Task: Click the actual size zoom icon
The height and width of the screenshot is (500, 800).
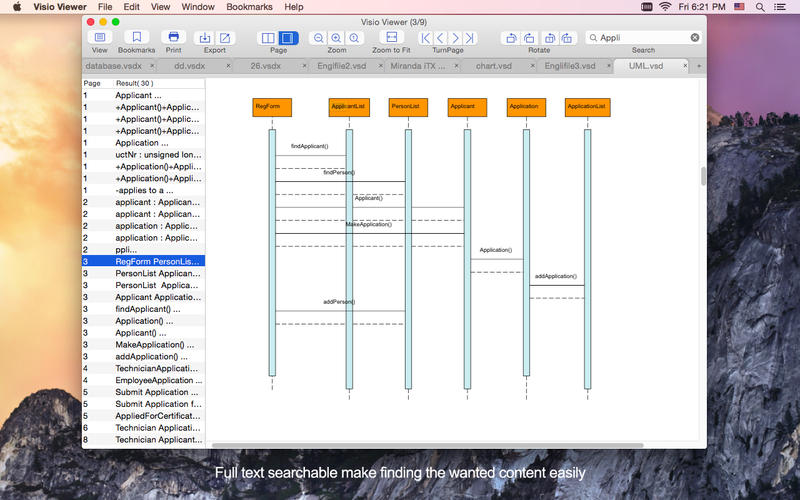Action: coord(354,38)
